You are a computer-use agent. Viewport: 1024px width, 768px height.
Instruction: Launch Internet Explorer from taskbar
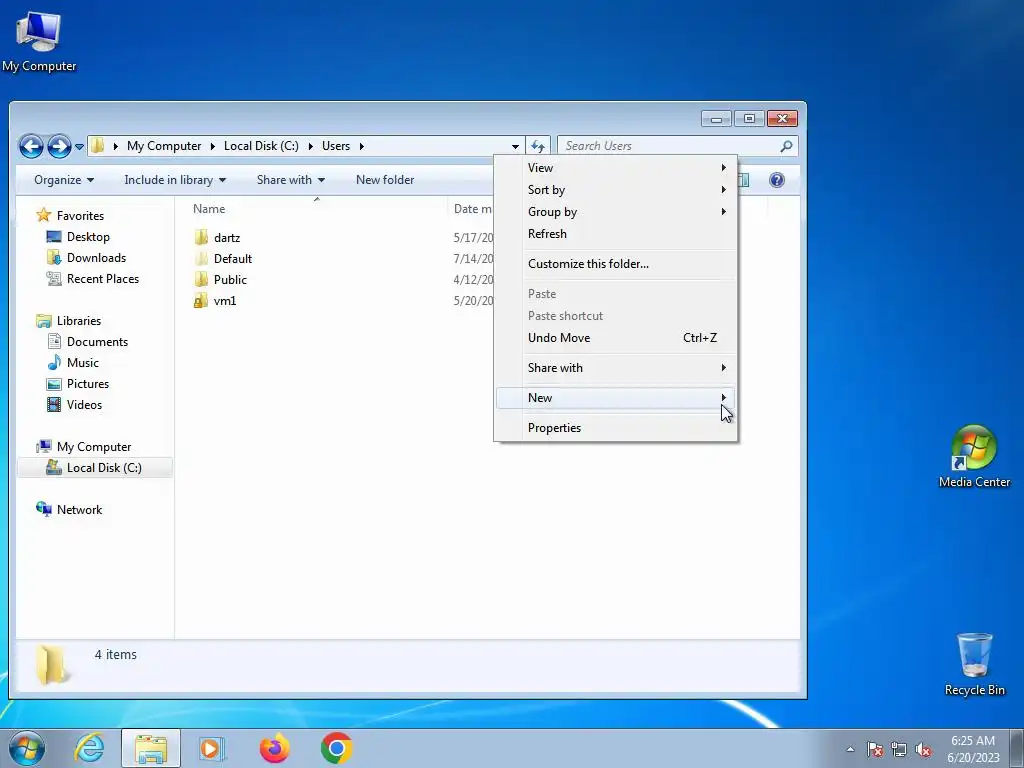coord(89,748)
